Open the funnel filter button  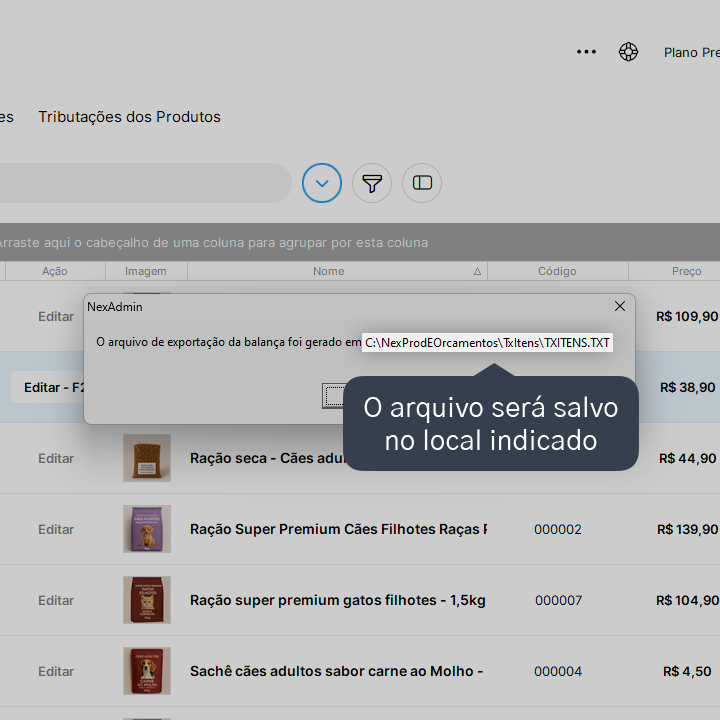point(372,183)
